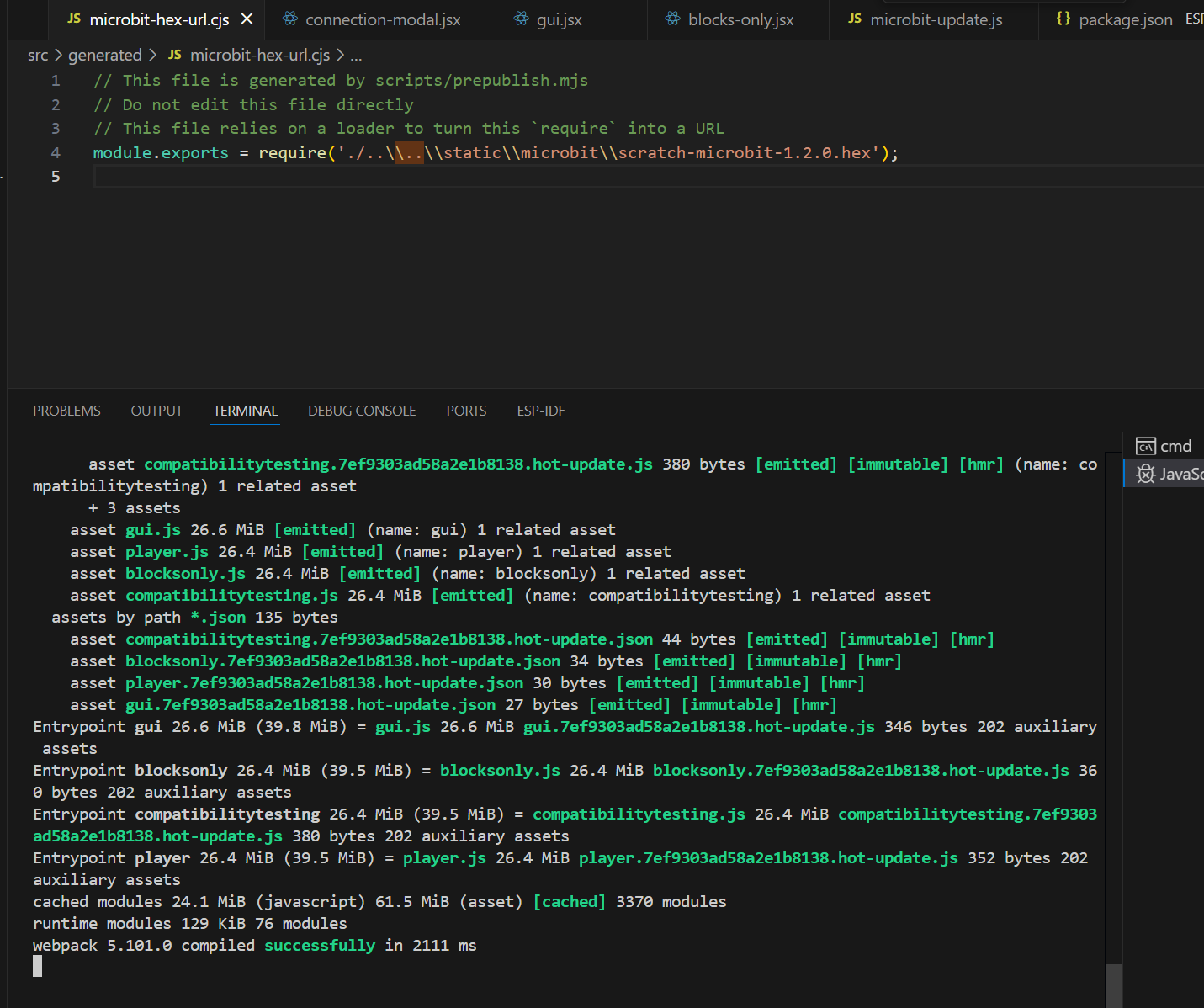This screenshot has width=1204, height=1008.
Task: Click the debug bug icon beside JavaScript terminal
Action: click(x=1145, y=474)
